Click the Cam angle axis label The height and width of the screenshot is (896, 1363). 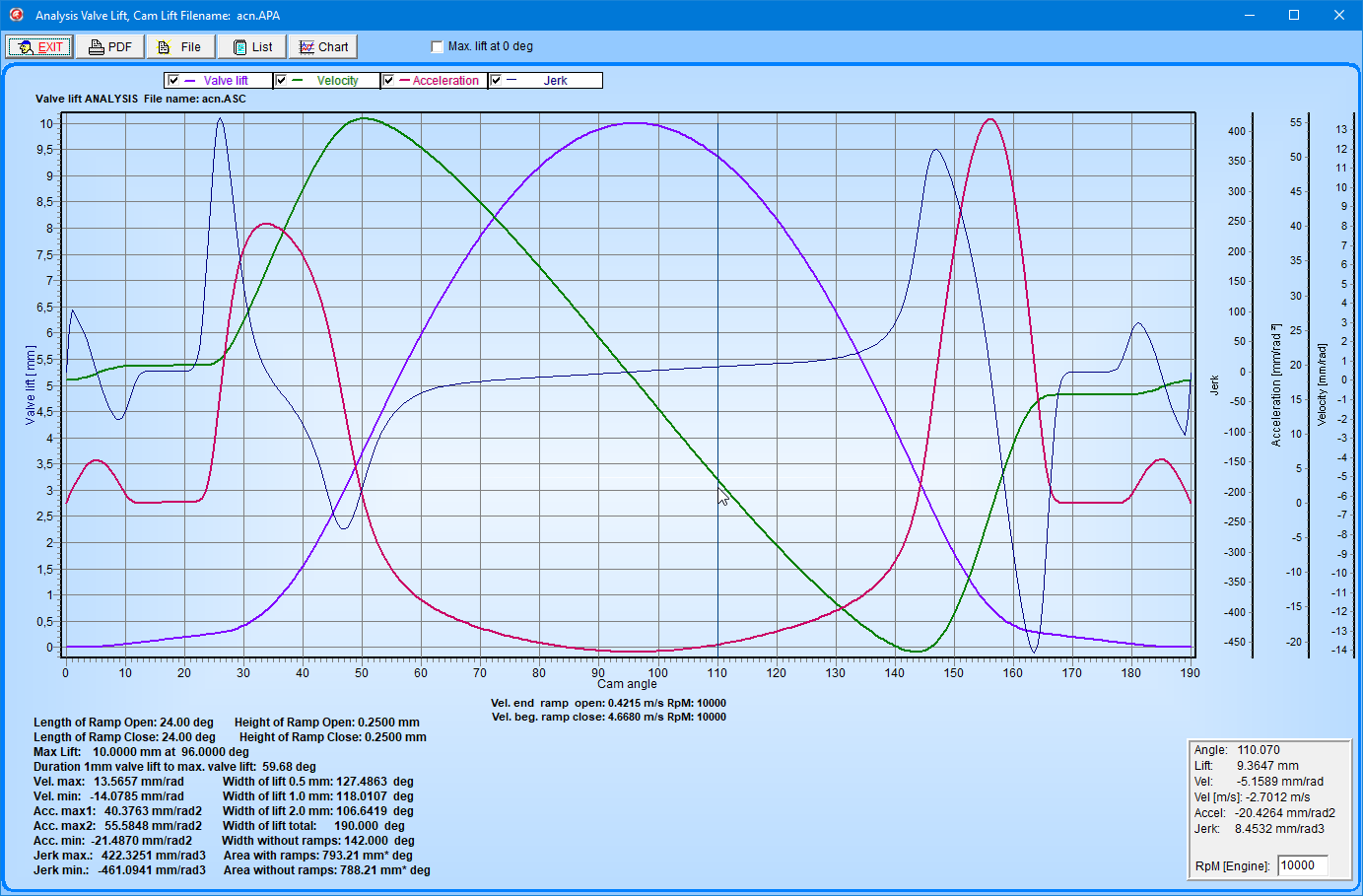[x=627, y=684]
